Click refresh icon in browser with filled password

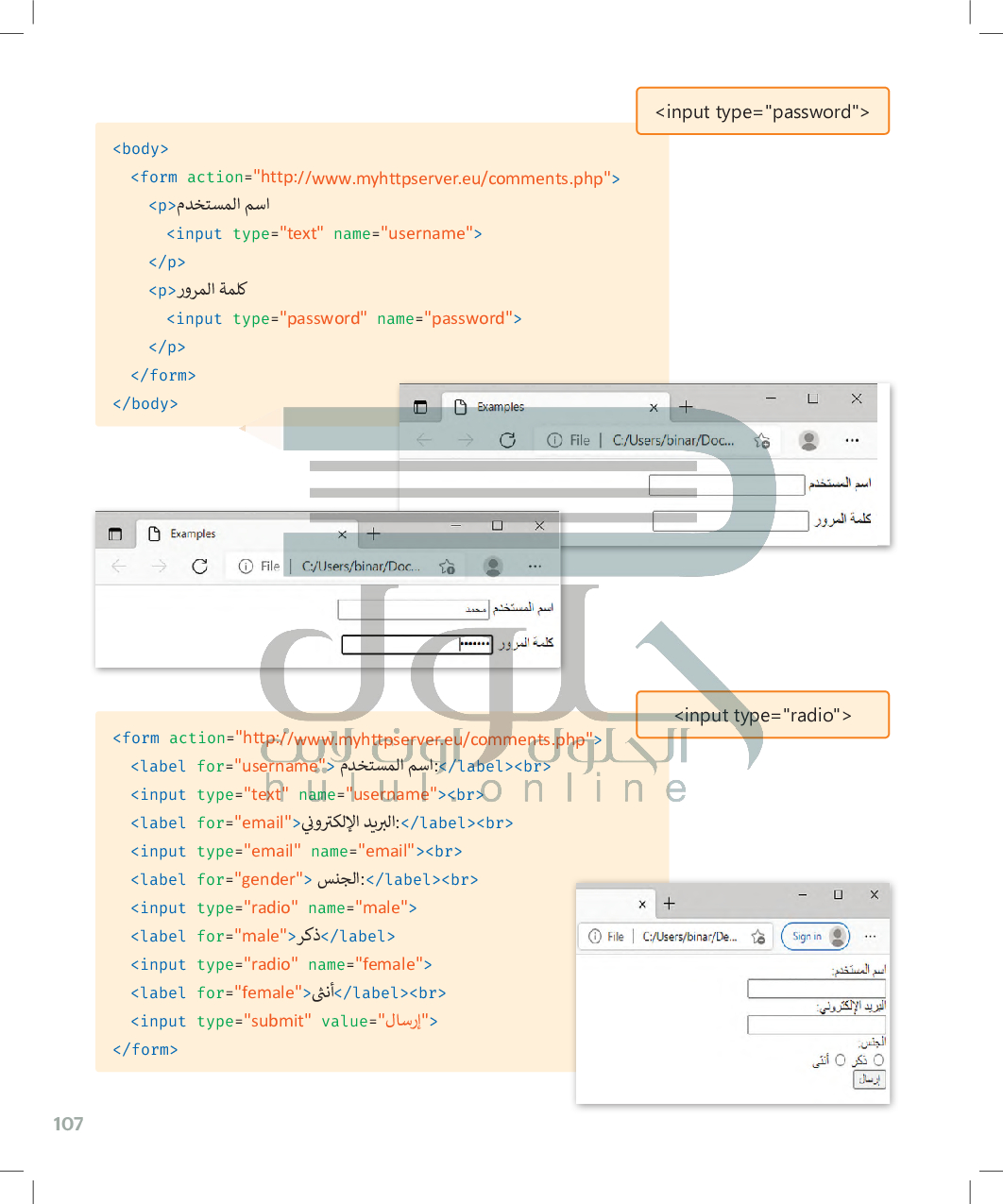(x=199, y=567)
